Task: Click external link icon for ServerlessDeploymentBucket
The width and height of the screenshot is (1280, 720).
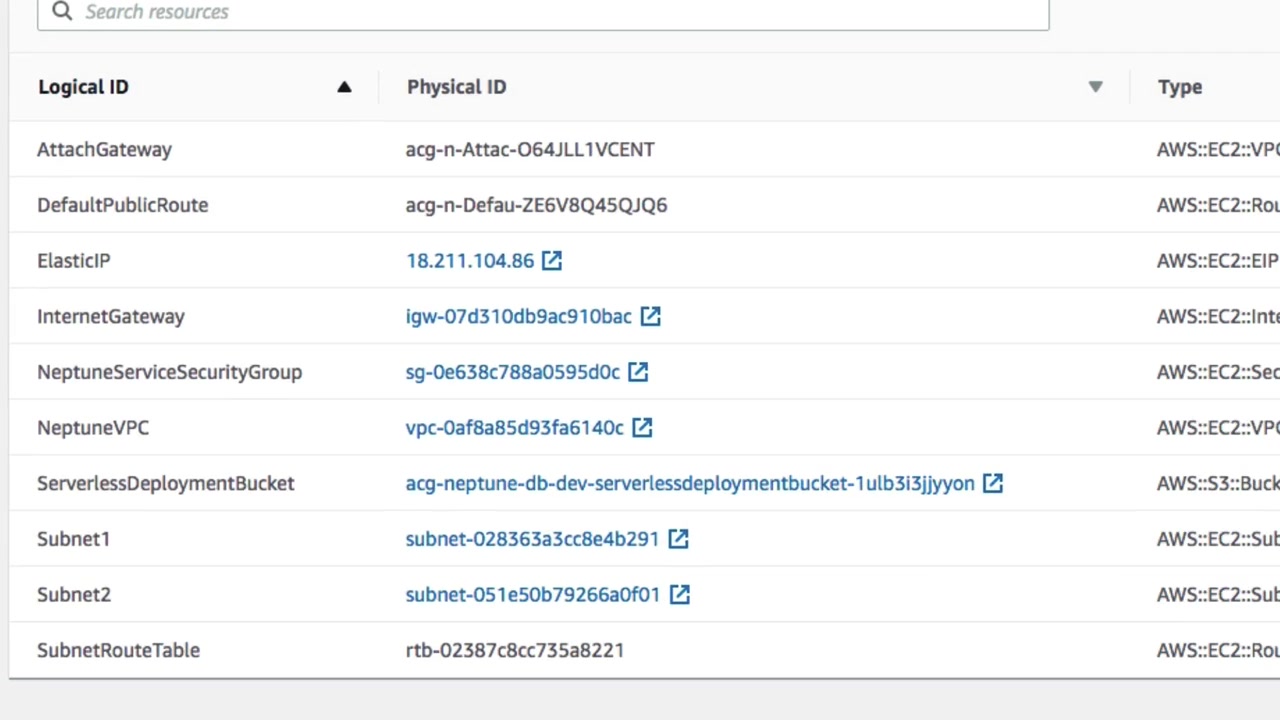Action: pyautogui.click(x=992, y=484)
